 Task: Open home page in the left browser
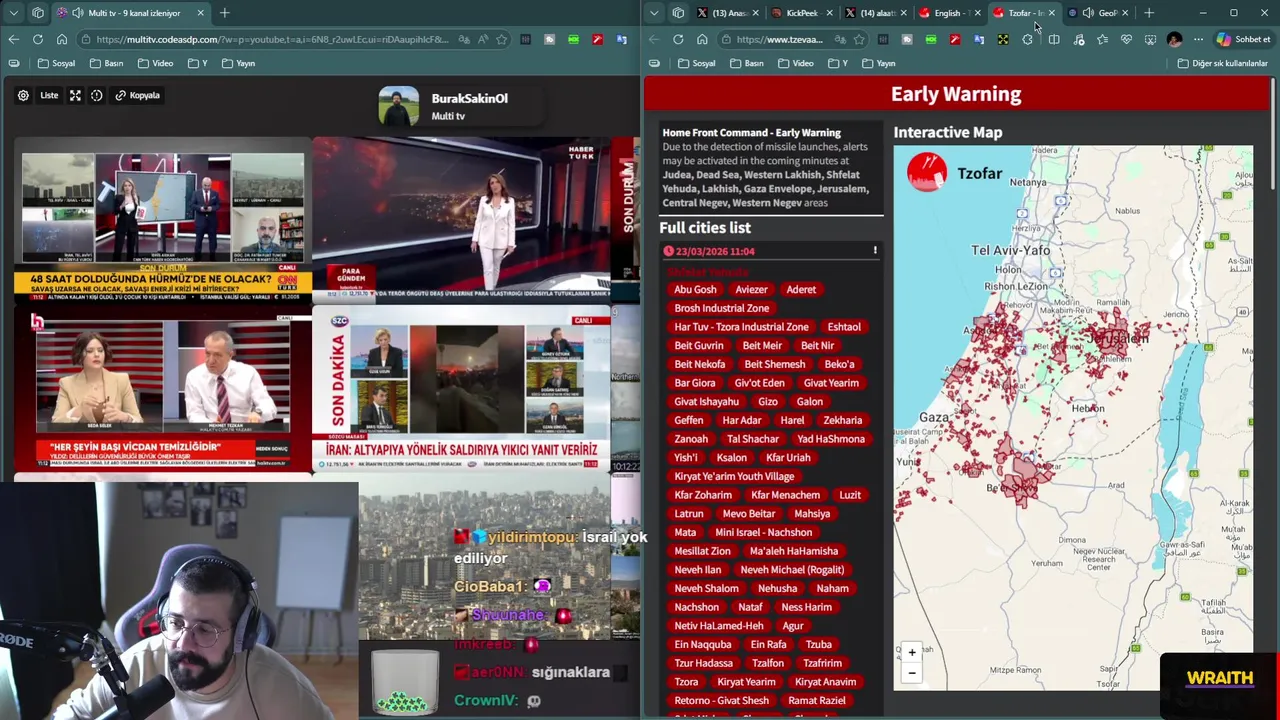click(x=62, y=39)
